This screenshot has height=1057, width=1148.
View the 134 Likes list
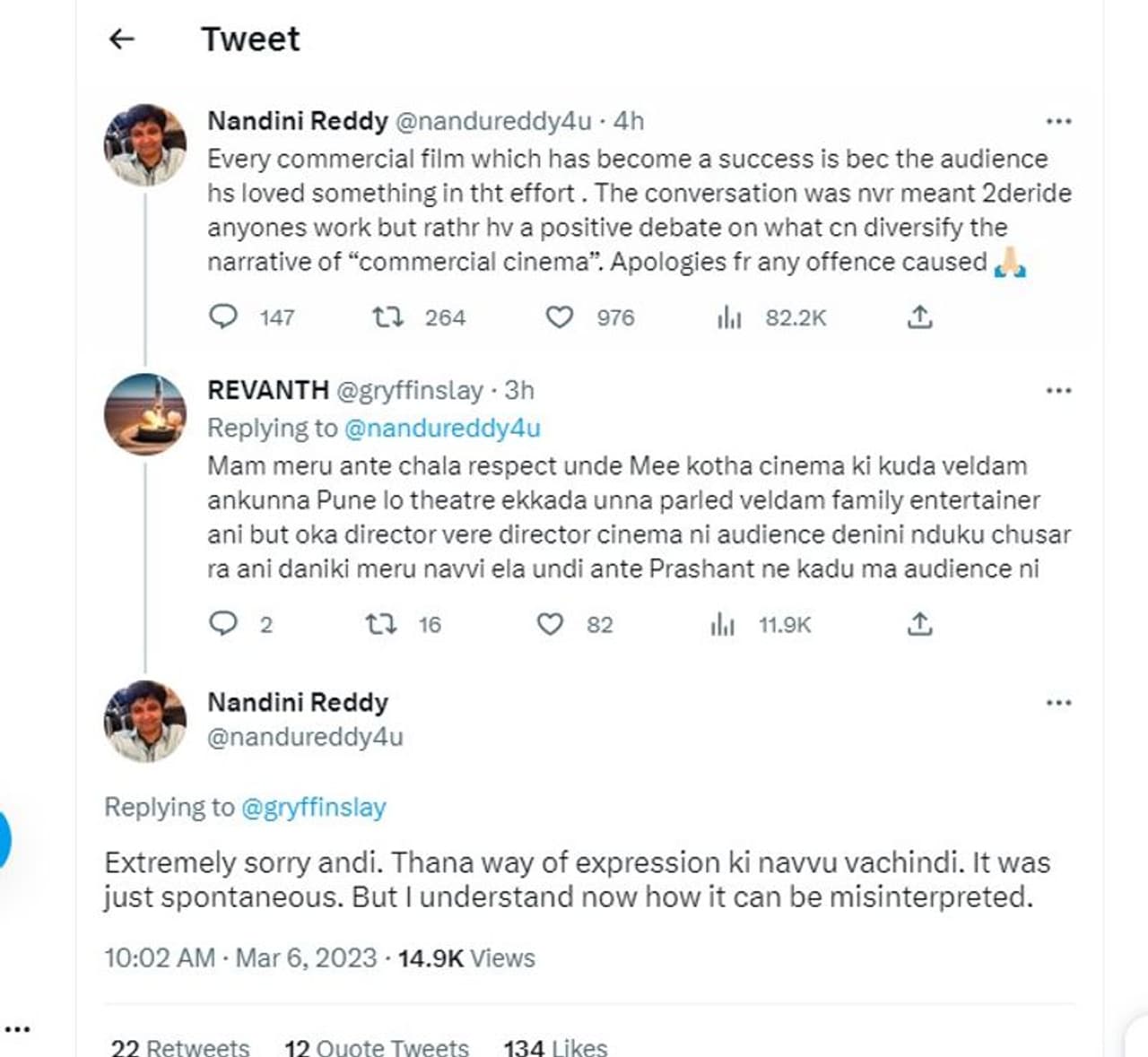555,1046
